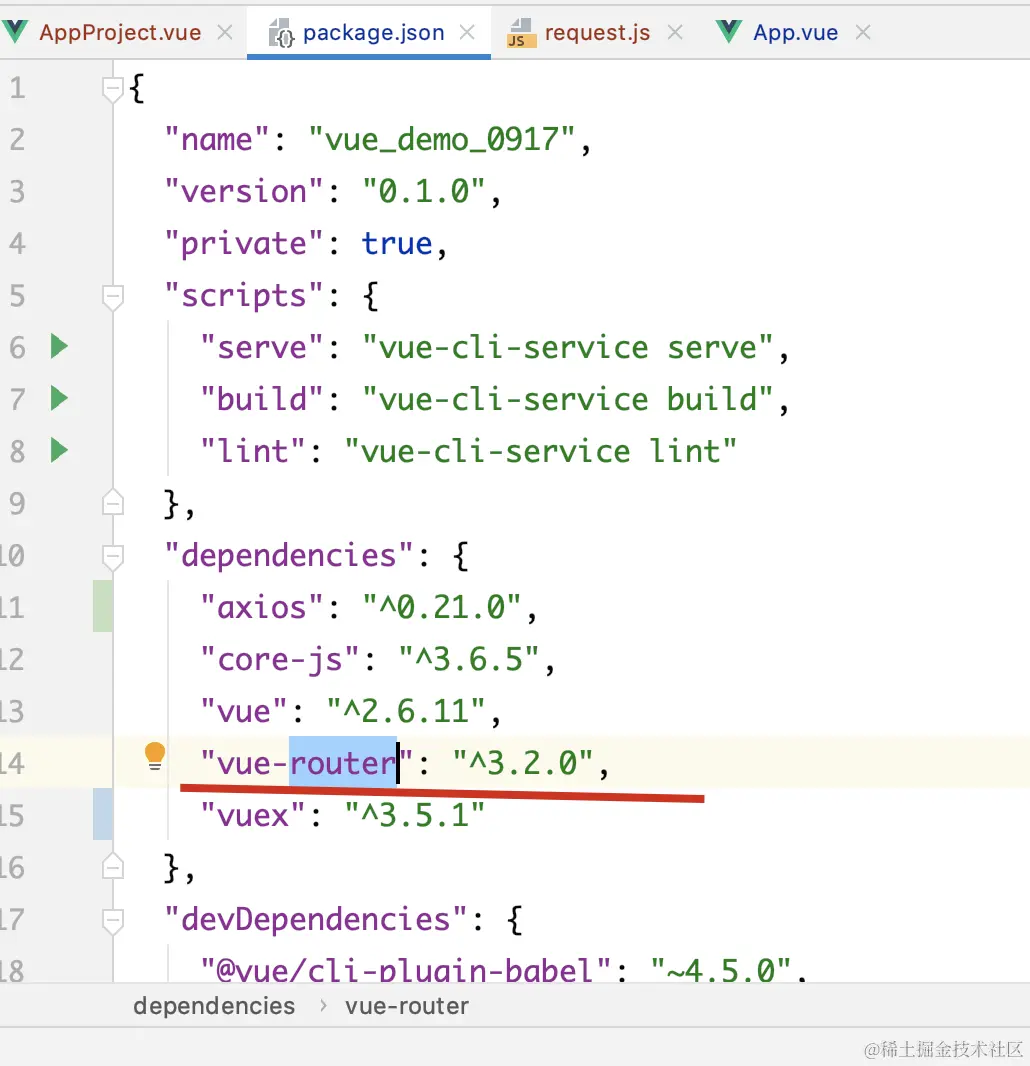Click the "scripts" key
Viewport: 1030px width, 1066px height.
point(244,296)
